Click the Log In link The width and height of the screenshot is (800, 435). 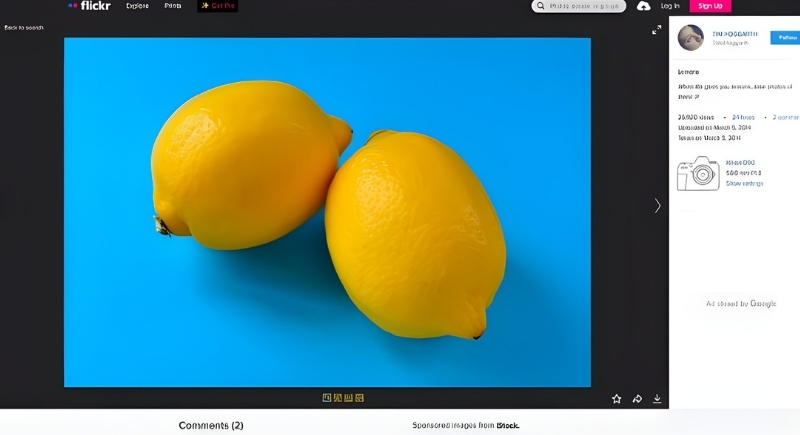[670, 6]
